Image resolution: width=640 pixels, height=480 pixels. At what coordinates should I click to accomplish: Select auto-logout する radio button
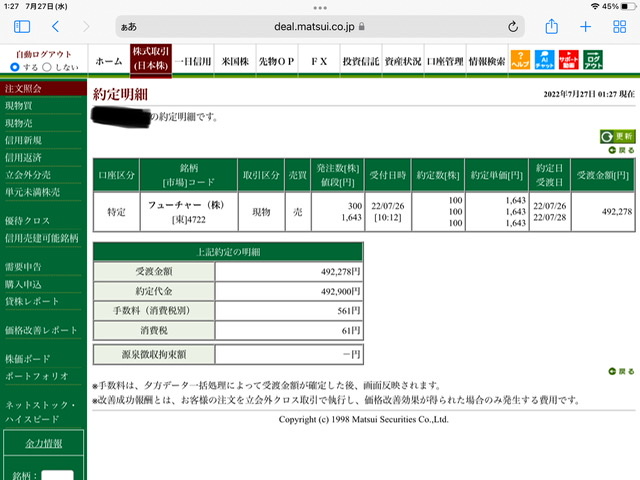pyautogui.click(x=15, y=67)
